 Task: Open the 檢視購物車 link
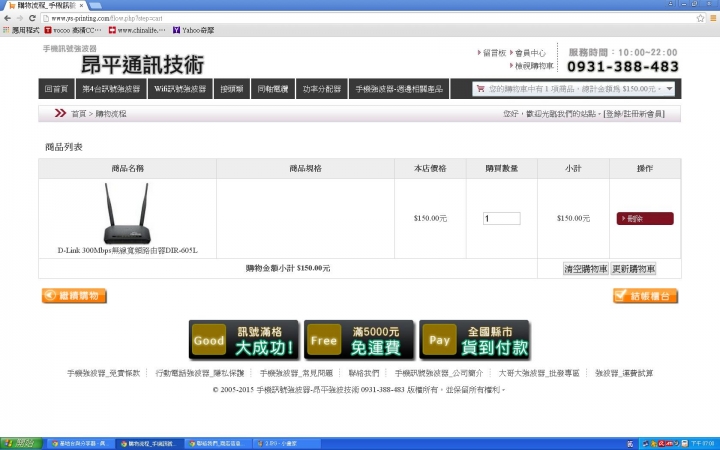coord(532,66)
